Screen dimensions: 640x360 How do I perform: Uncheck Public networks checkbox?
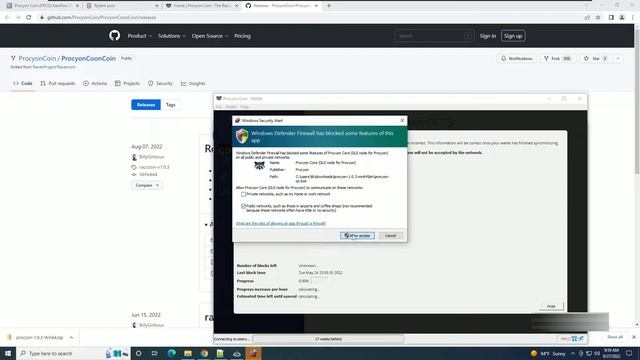pos(243,206)
